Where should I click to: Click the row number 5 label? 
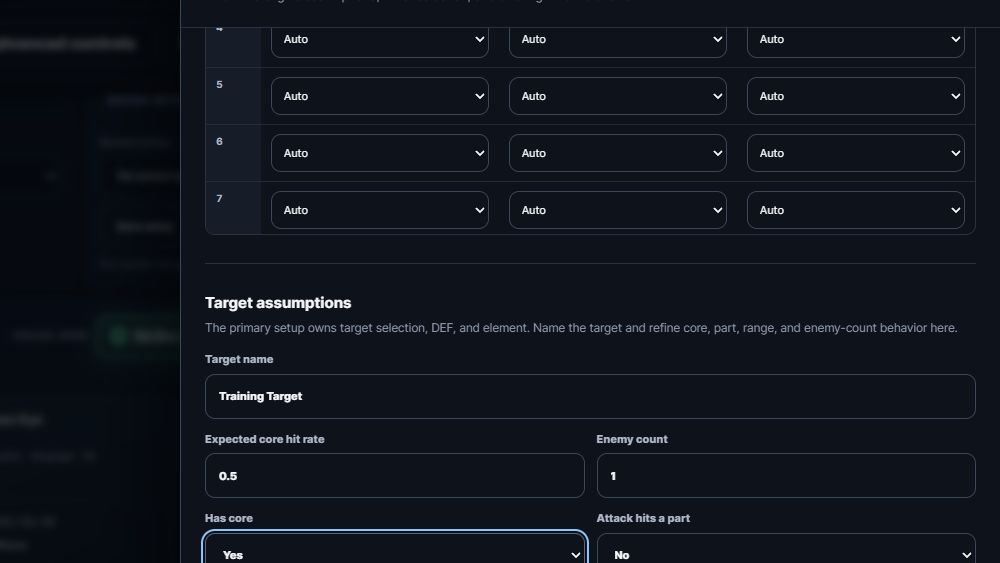click(x=219, y=85)
